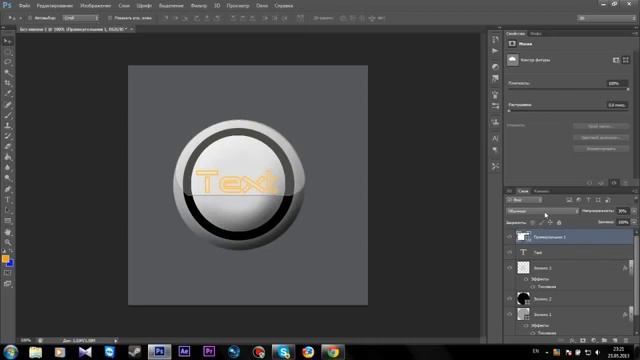
Task: Select the Эллипс 2 layer thumbnail
Action: (x=523, y=299)
